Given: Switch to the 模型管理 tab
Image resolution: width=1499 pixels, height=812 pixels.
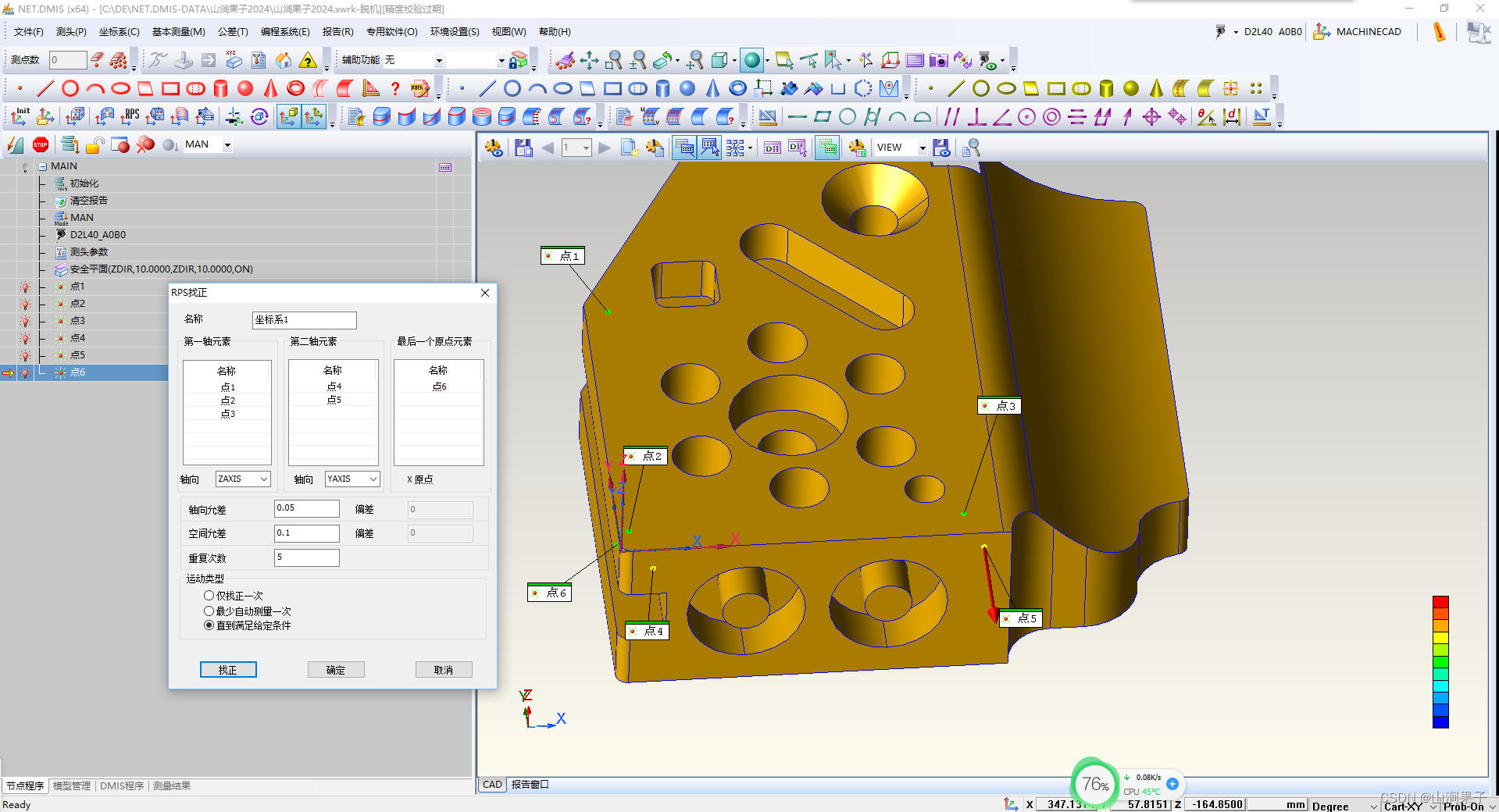Looking at the screenshot, I should tap(72, 785).
